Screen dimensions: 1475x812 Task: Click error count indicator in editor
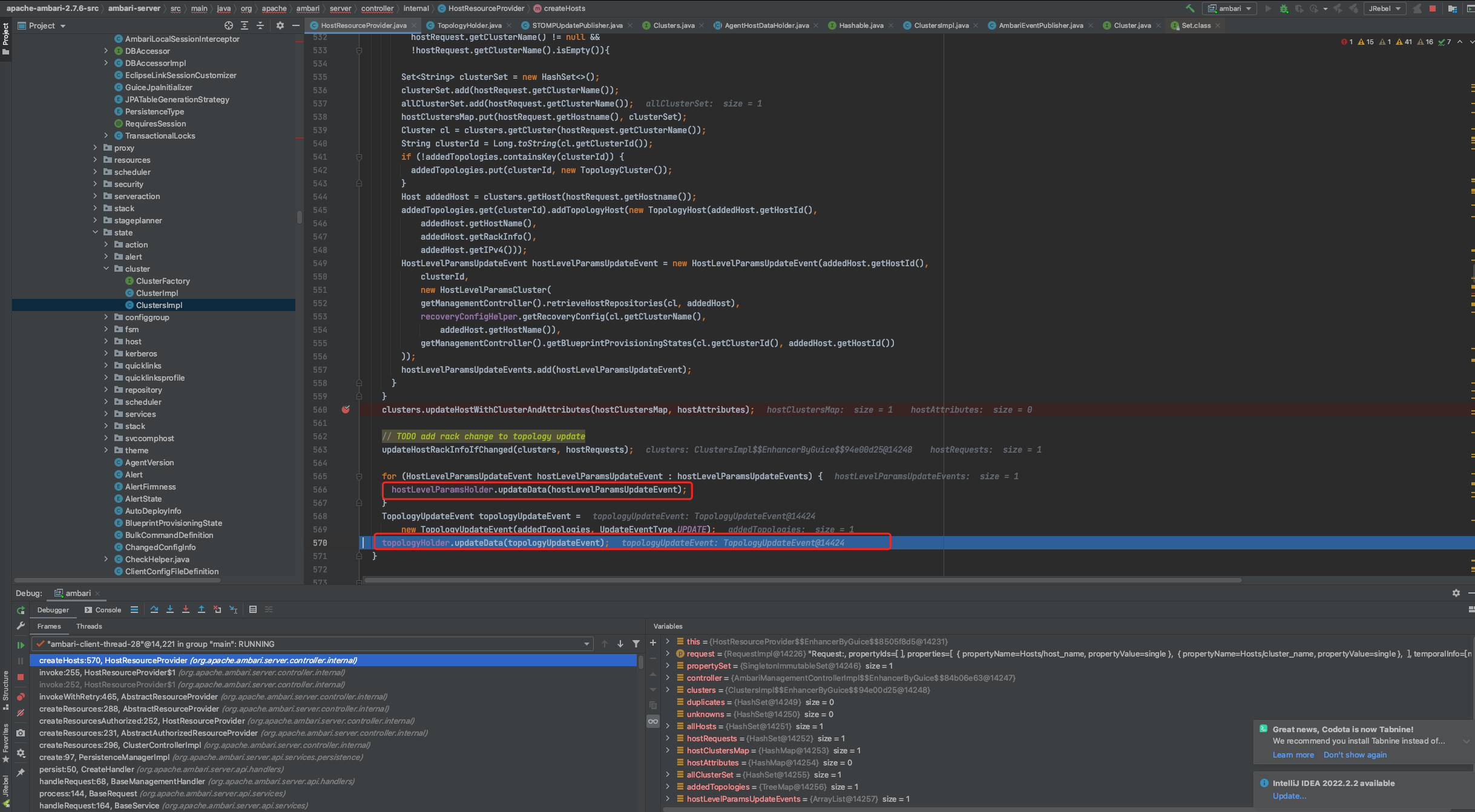(1347, 42)
